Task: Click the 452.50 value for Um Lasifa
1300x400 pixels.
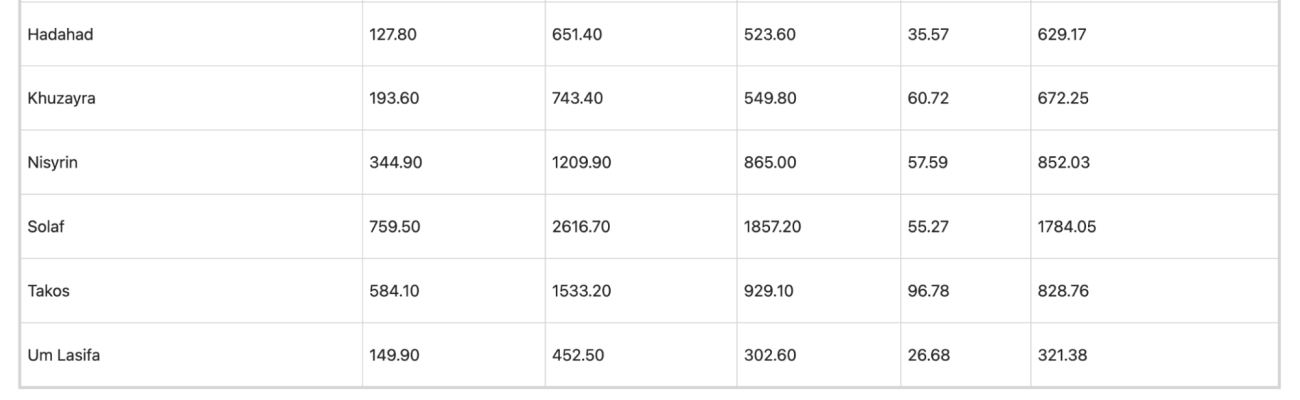Action: click(x=577, y=354)
